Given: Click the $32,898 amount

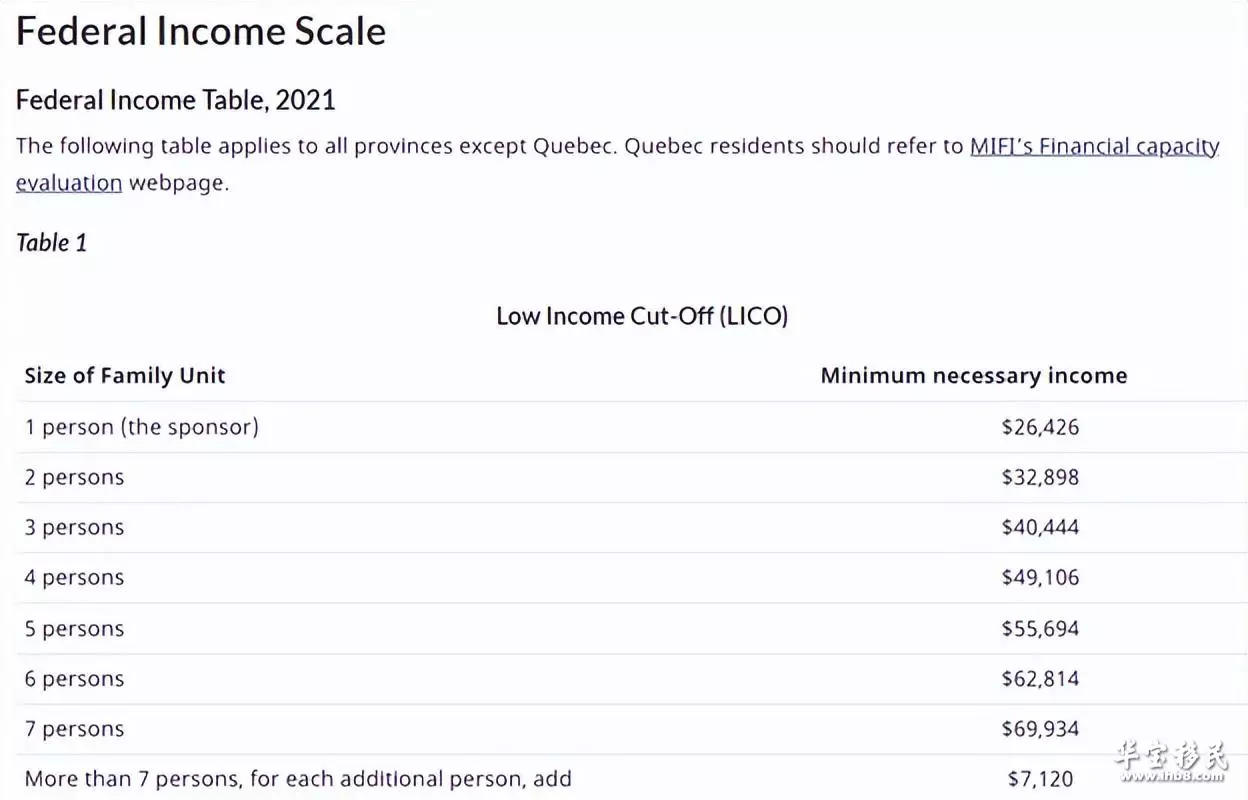Looking at the screenshot, I should (x=1040, y=477).
